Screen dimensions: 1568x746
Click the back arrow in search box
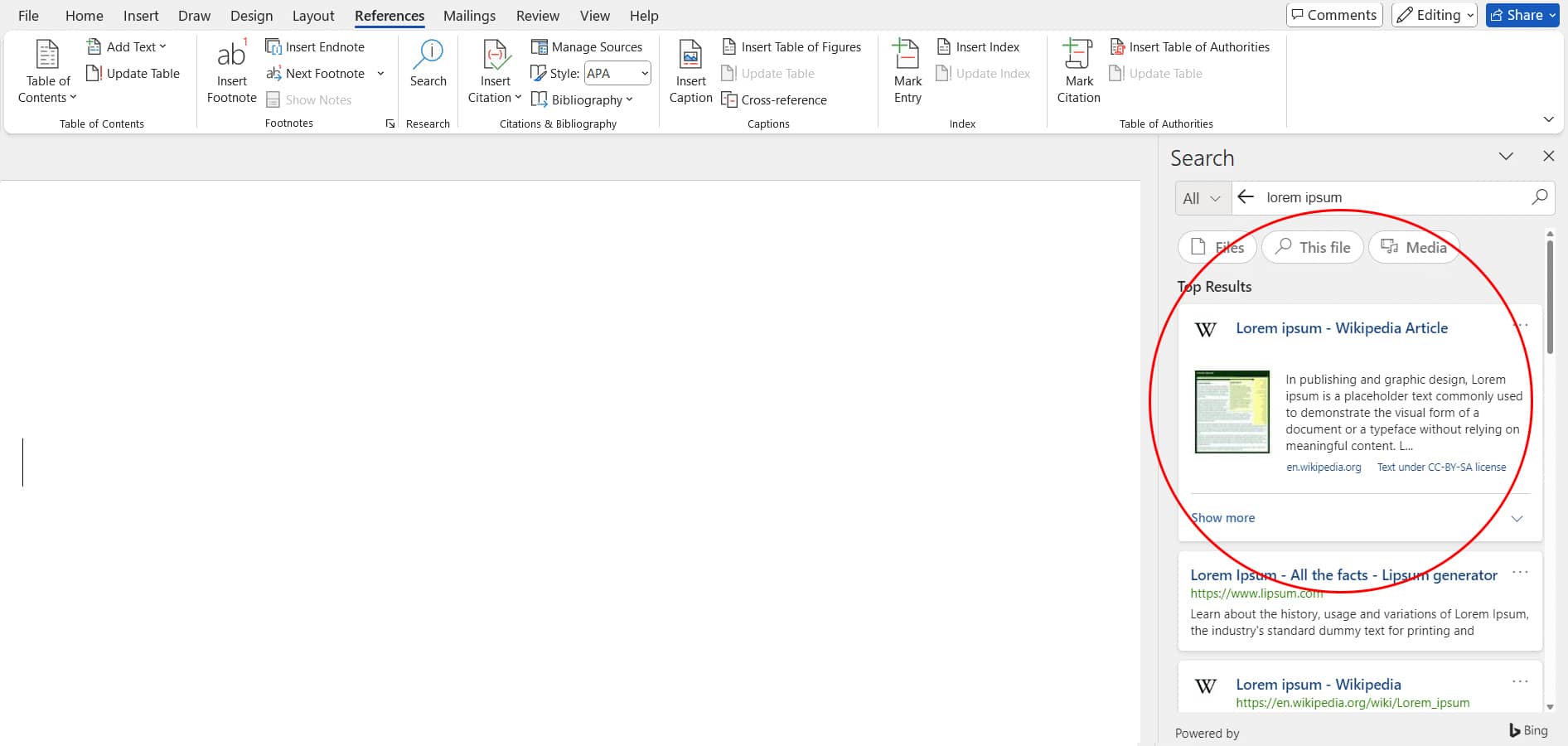coord(1246,196)
